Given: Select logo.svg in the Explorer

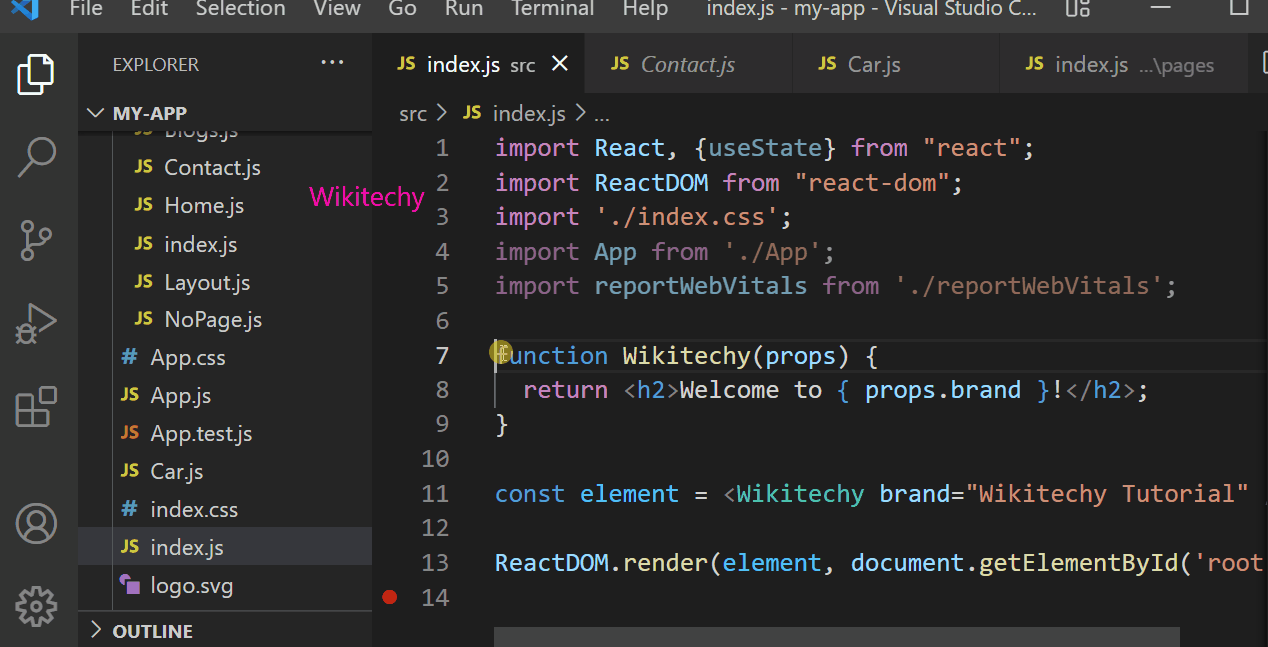Looking at the screenshot, I should pos(190,584).
